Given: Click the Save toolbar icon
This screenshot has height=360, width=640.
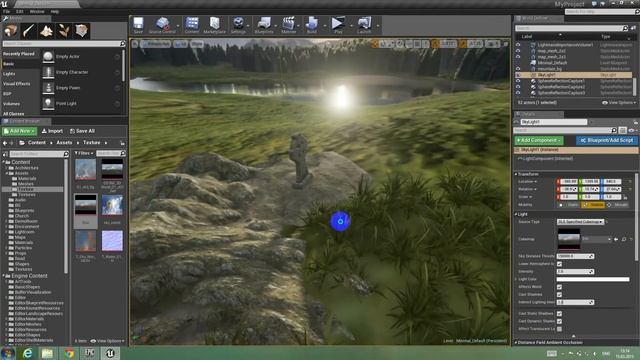Looking at the screenshot, I should click(x=138, y=25).
